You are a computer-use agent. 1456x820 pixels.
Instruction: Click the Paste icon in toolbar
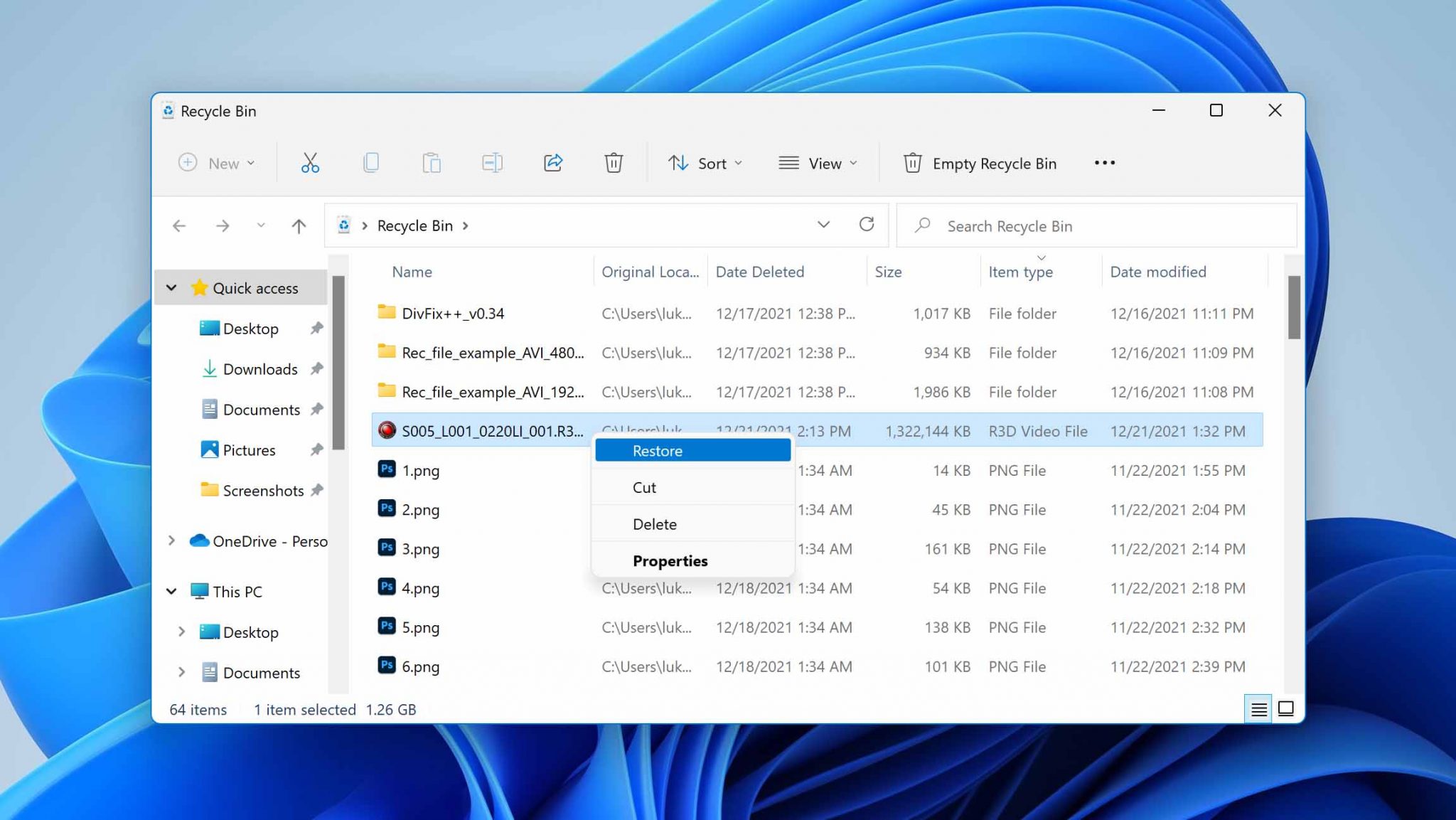point(430,162)
